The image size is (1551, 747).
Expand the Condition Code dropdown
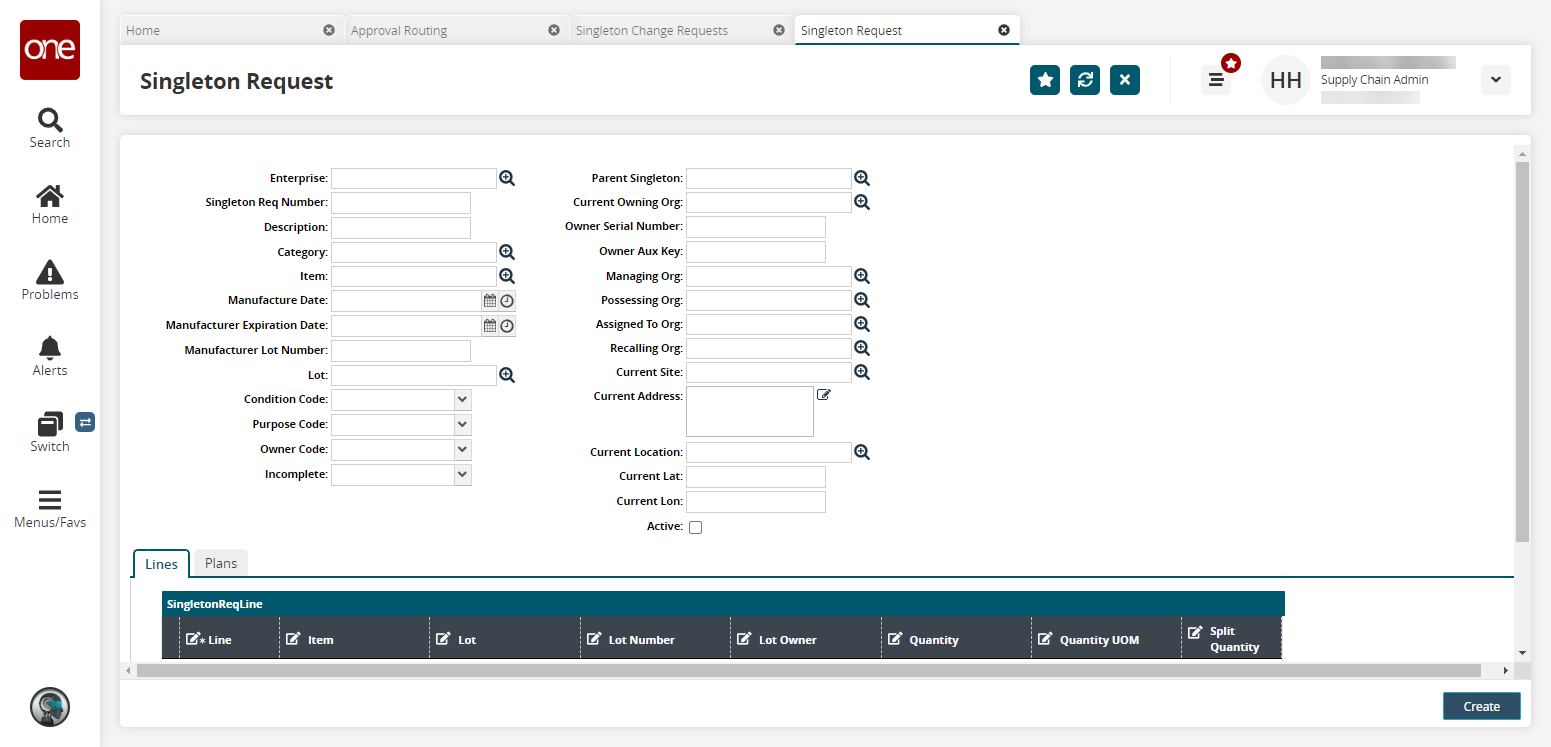[462, 399]
